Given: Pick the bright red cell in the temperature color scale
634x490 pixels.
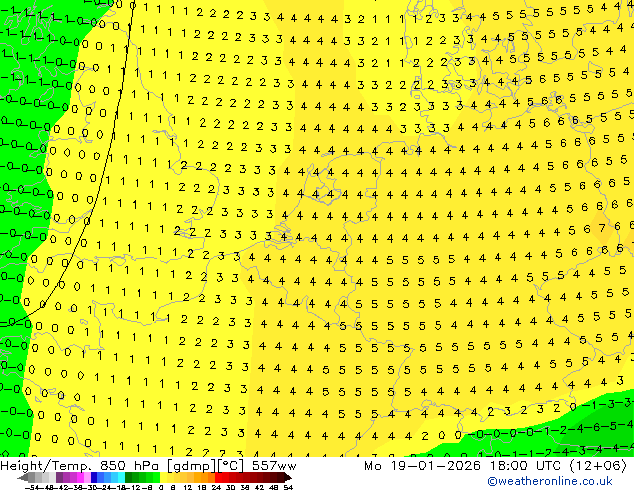Looking at the screenshot, I should click(x=219, y=477).
